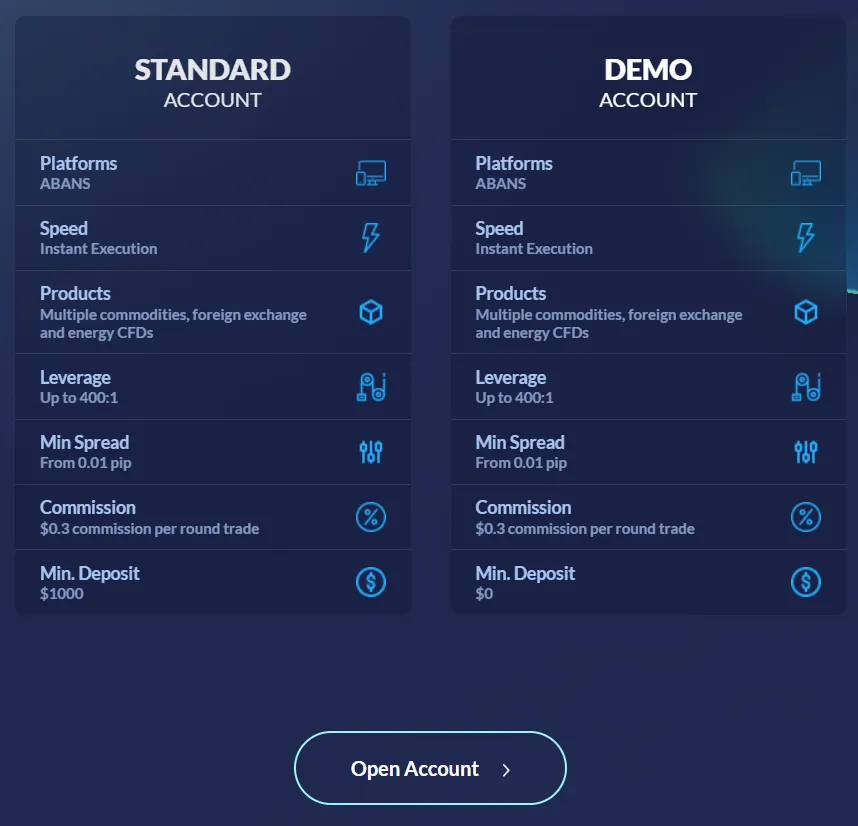The image size is (858, 826).
Task: Click the $1000 Min. Deposit text in Standard
Action: [62, 594]
